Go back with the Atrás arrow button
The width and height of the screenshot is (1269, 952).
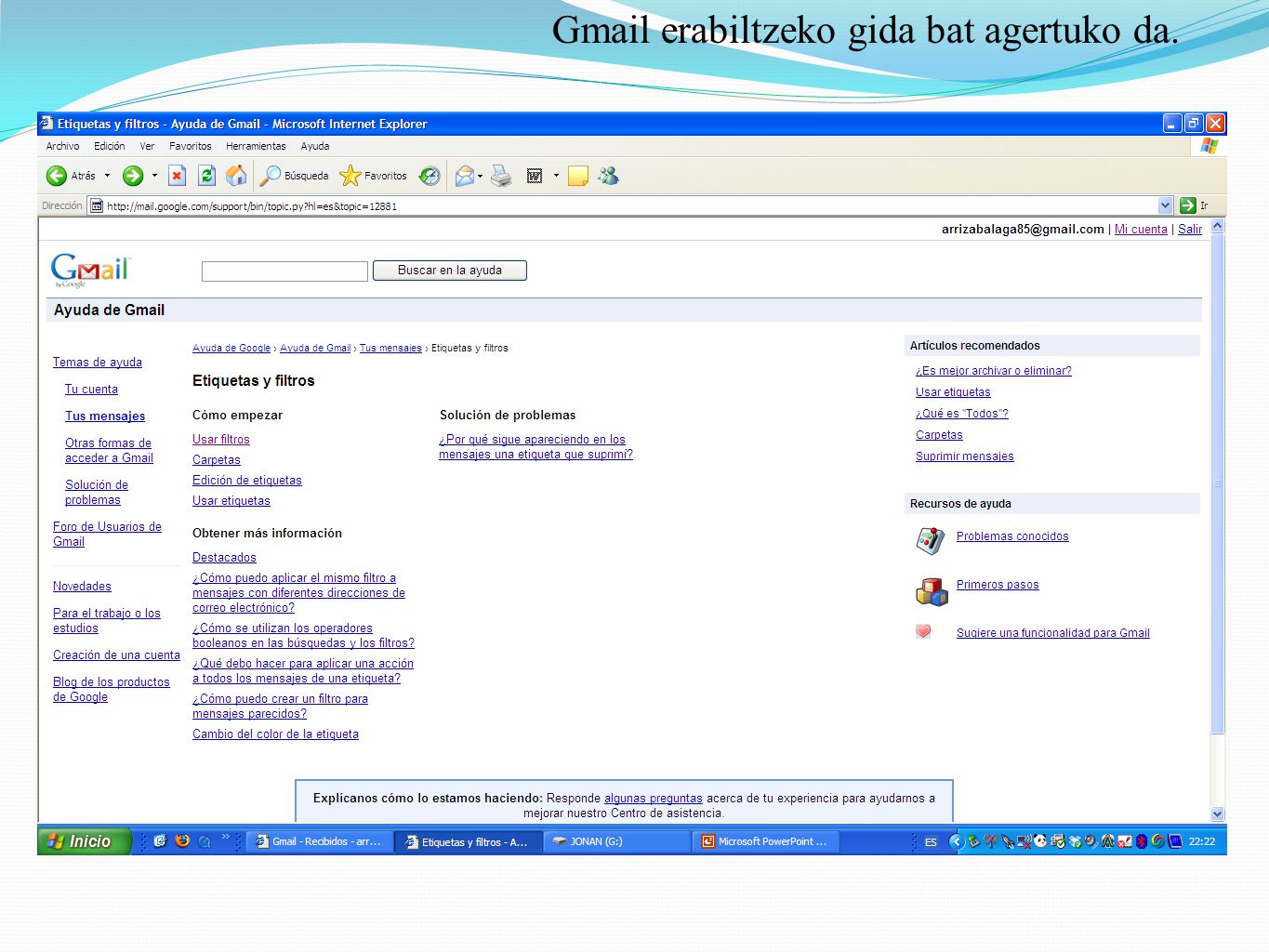tap(71, 176)
